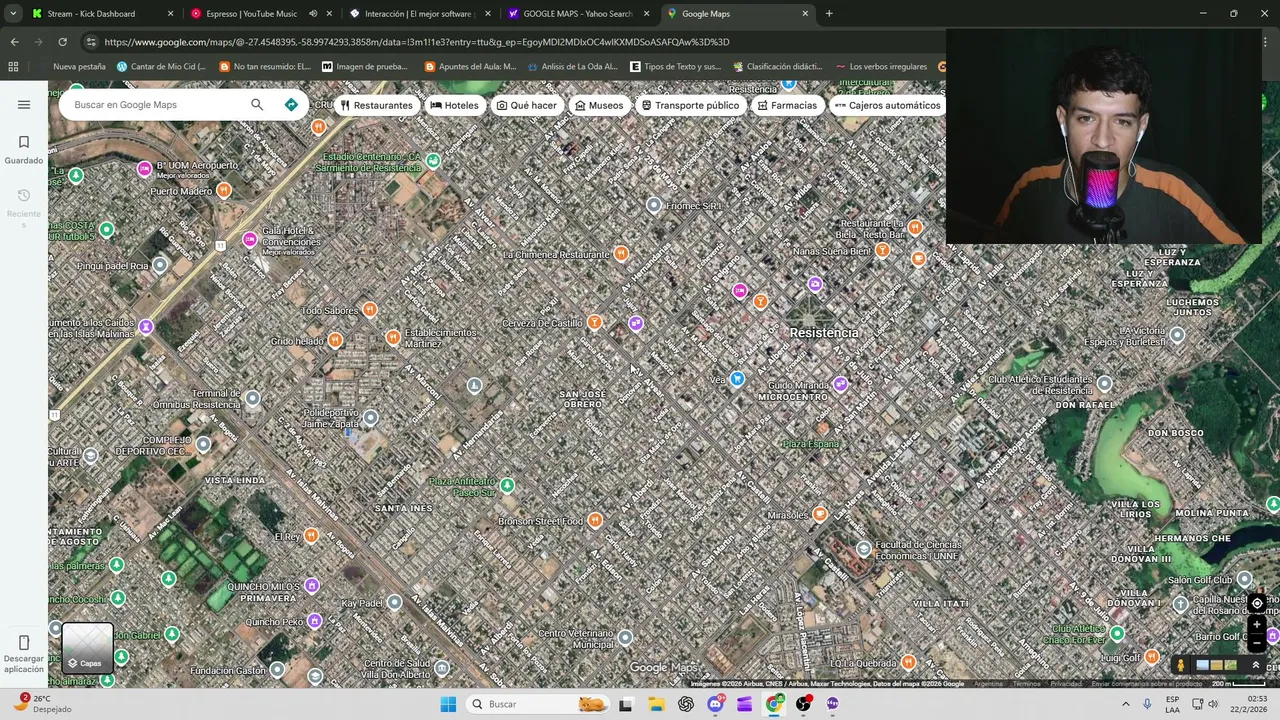Image resolution: width=1280 pixels, height=720 pixels.
Task: Open the browser apps grid icon
Action: [x=13, y=67]
